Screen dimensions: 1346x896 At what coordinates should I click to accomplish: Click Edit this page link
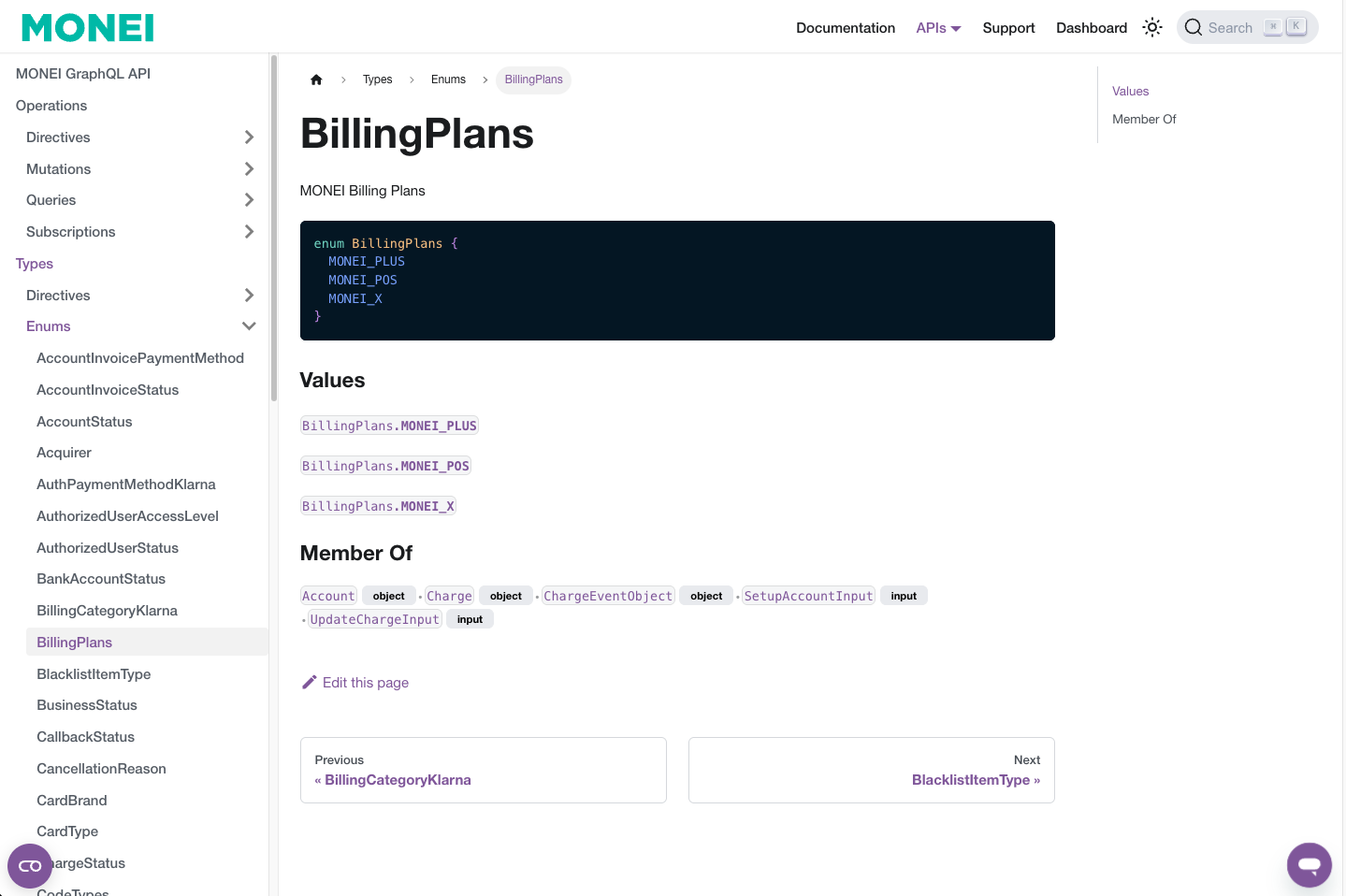coord(355,683)
